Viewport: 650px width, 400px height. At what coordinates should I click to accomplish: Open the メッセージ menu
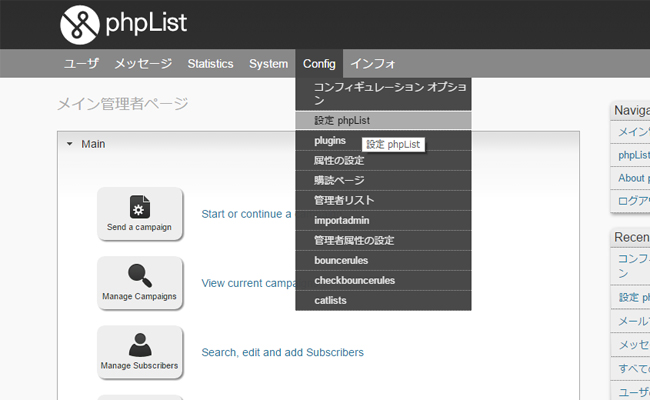pos(143,63)
